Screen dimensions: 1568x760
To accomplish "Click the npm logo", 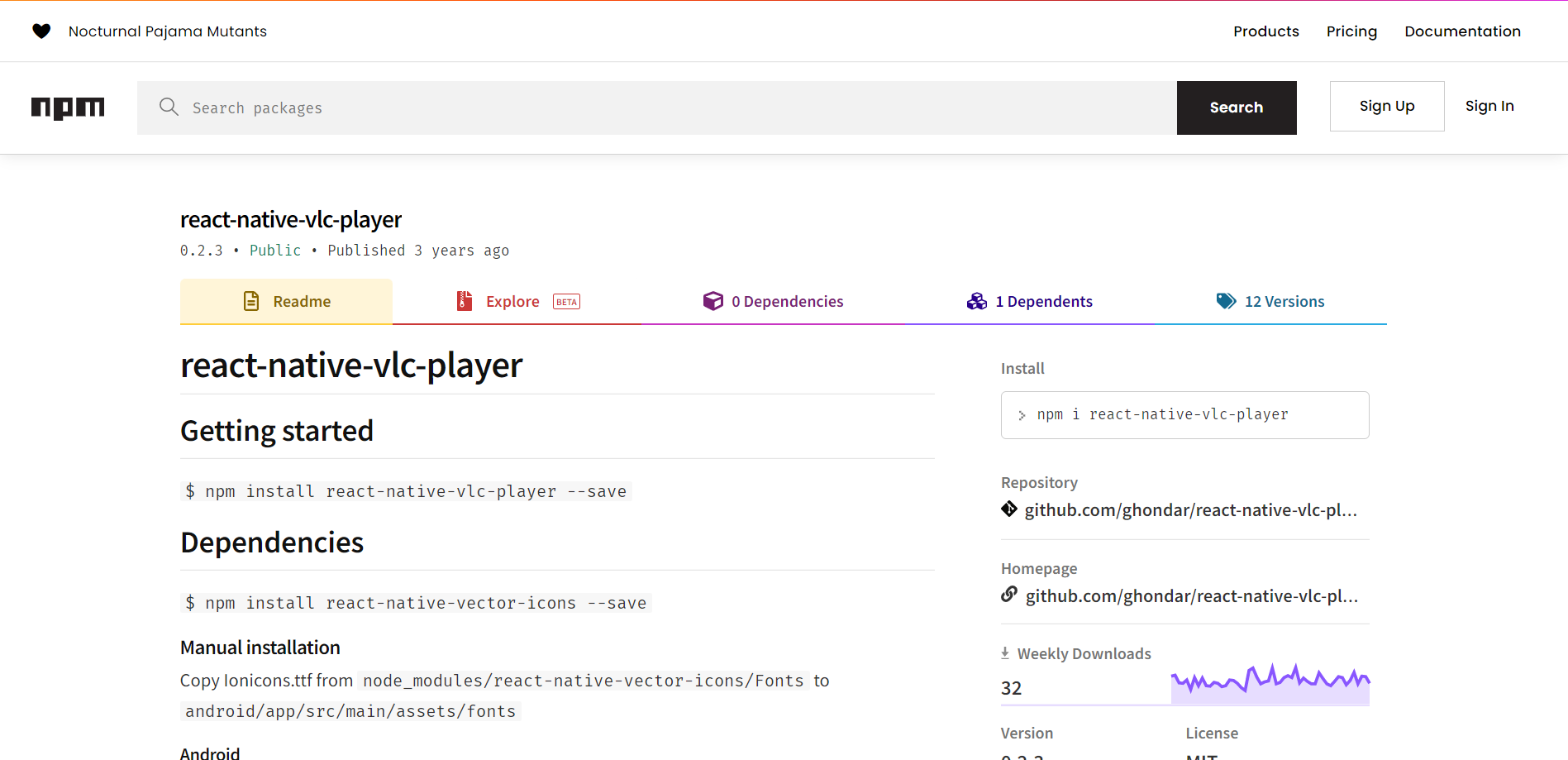I will 68,108.
